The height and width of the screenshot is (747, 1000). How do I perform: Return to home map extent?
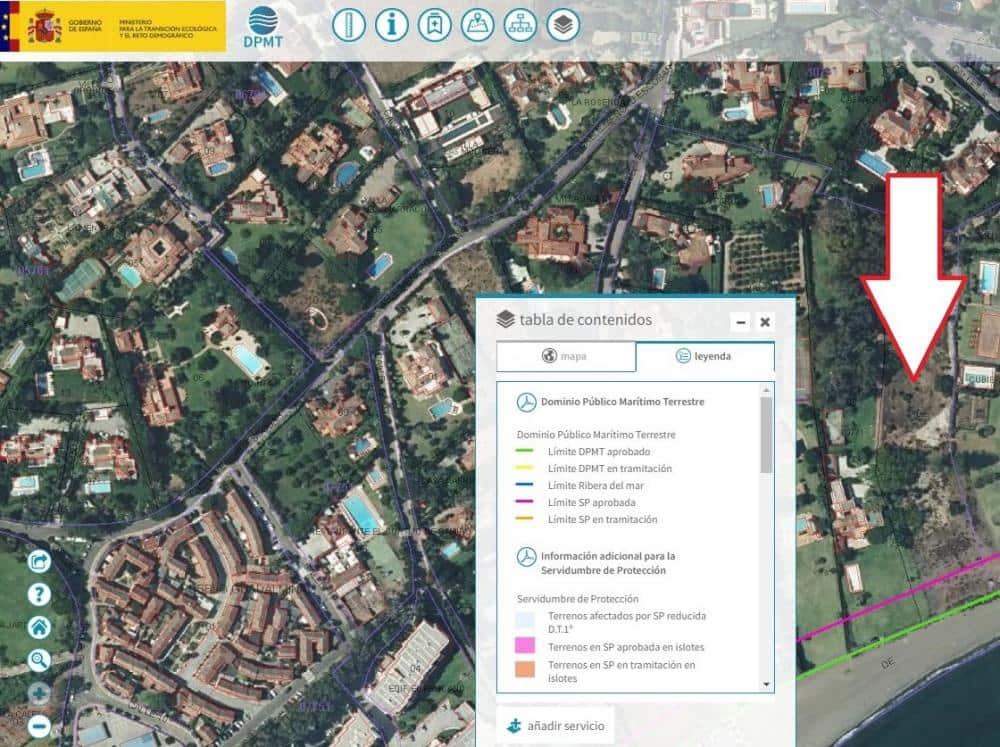click(x=39, y=628)
